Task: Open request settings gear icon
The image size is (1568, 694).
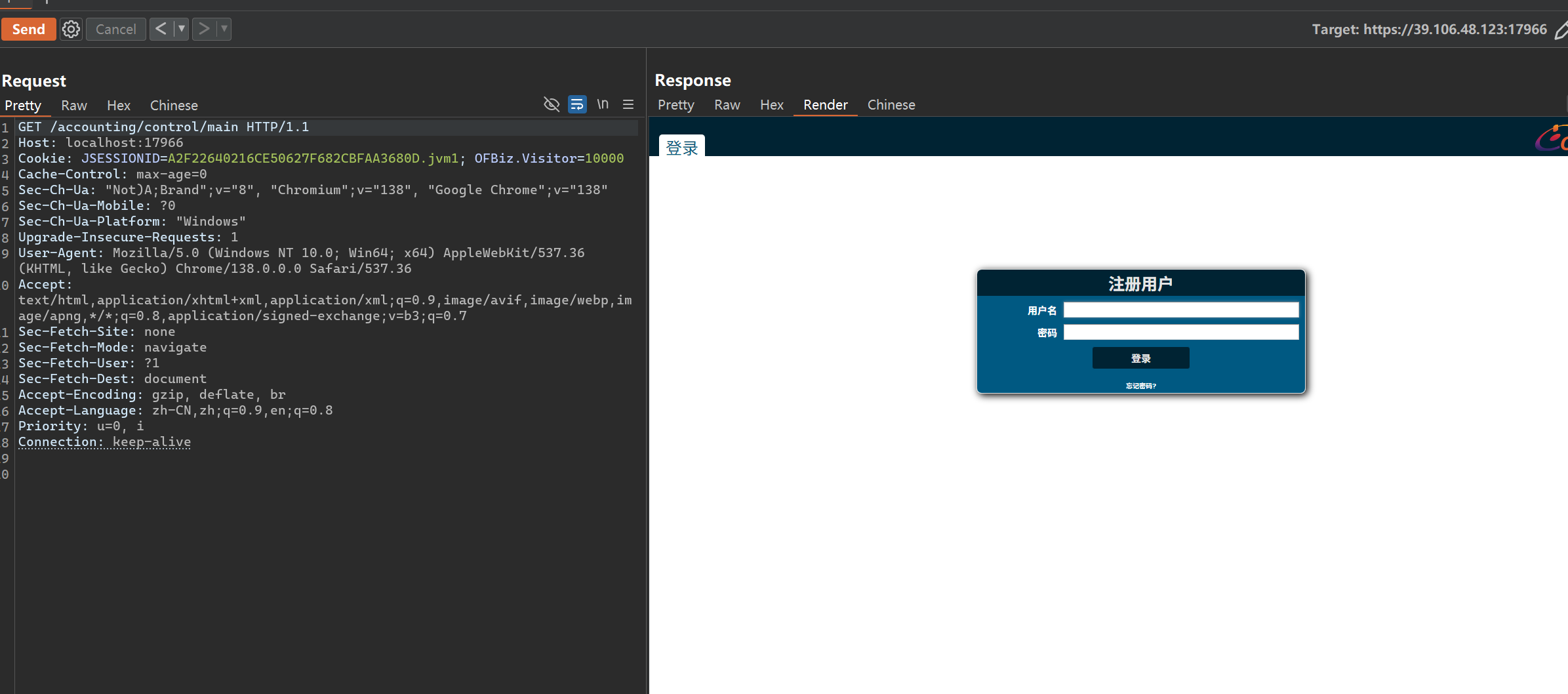Action: pos(71,29)
